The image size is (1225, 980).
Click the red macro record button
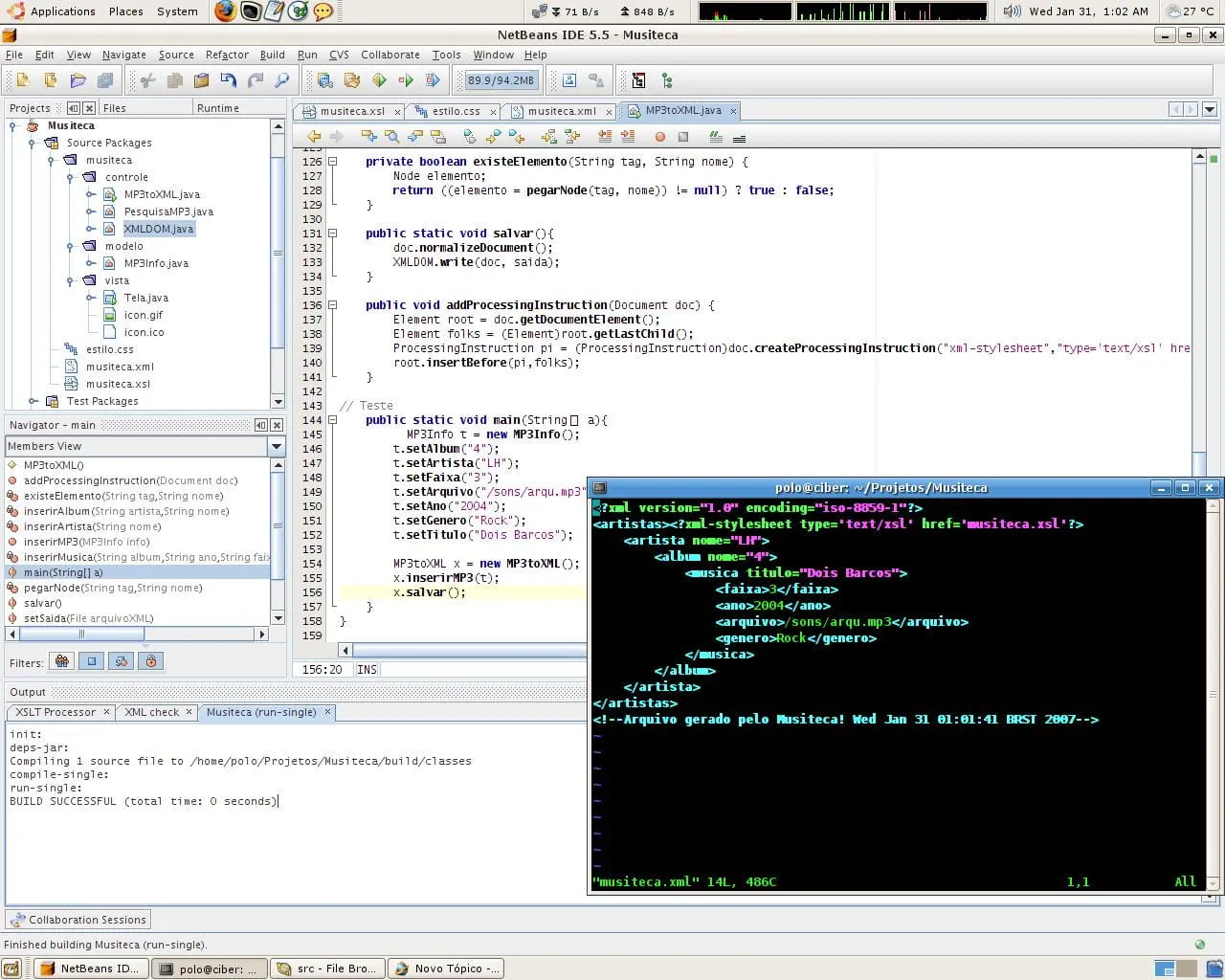659,137
